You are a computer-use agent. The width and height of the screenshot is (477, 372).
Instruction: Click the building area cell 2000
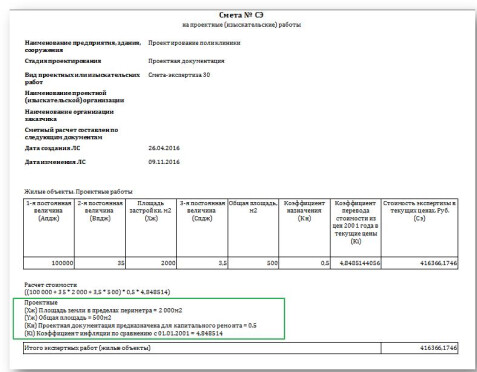151,263
